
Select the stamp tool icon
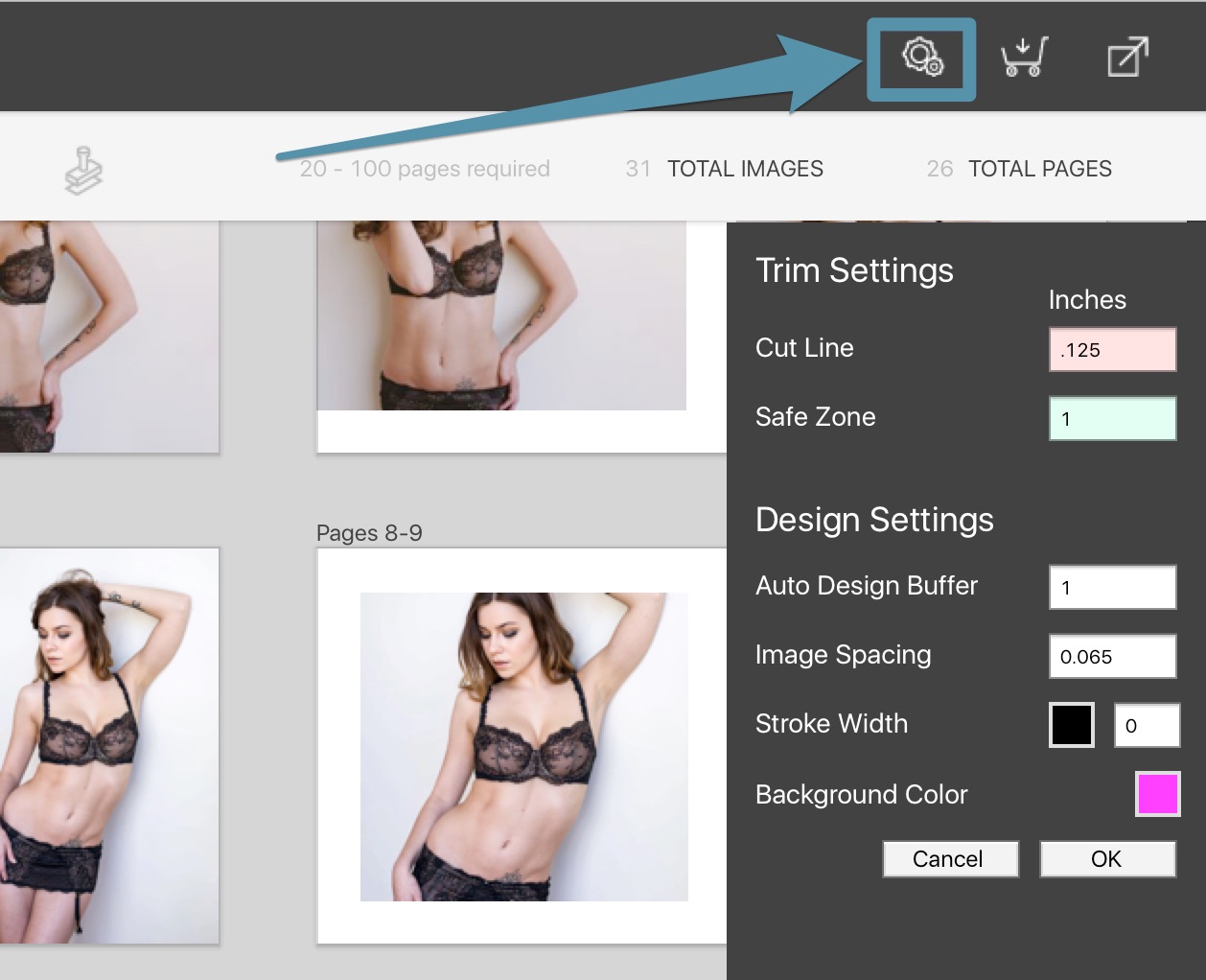[x=83, y=170]
